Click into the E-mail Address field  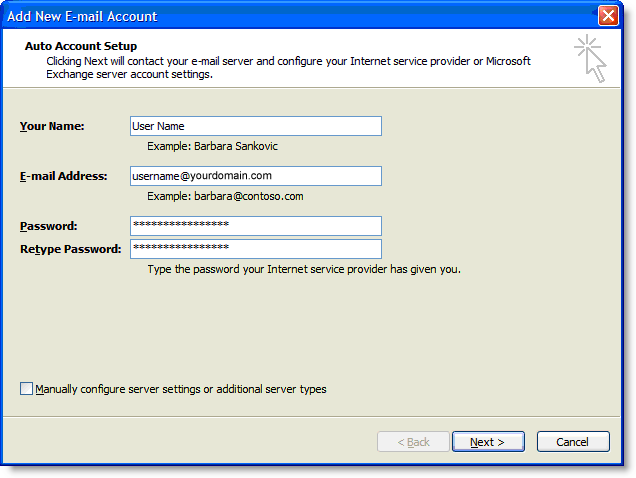256,176
